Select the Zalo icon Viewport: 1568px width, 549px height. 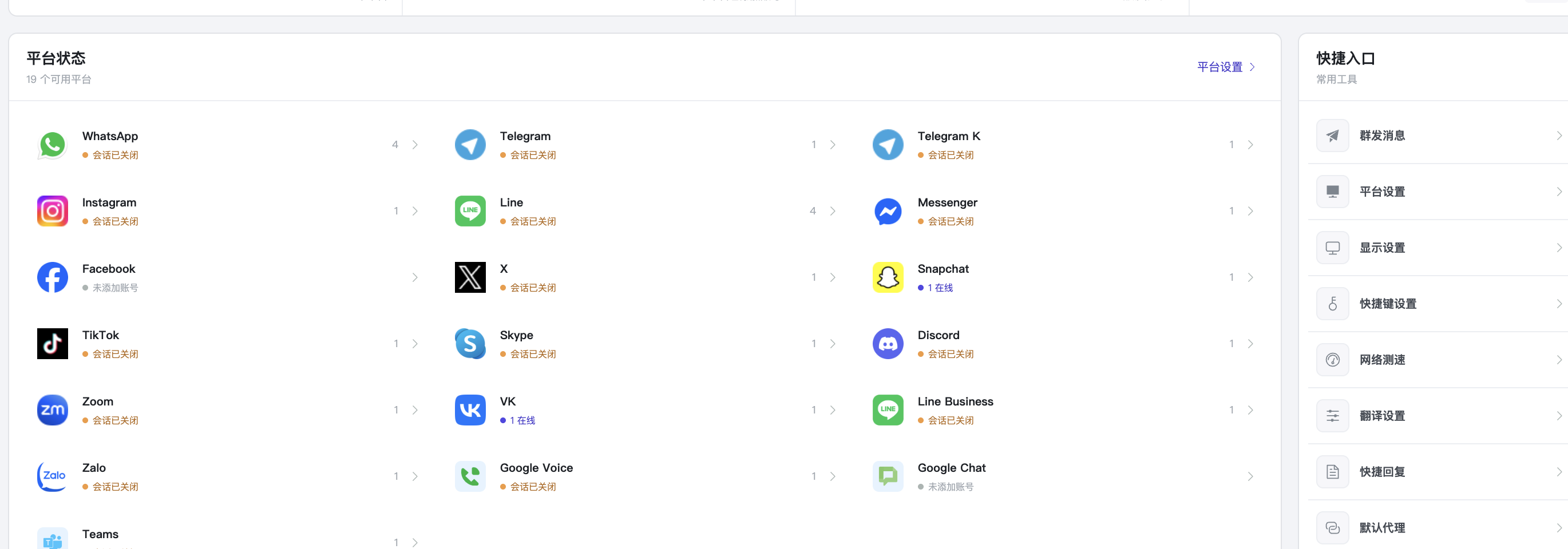click(52, 476)
